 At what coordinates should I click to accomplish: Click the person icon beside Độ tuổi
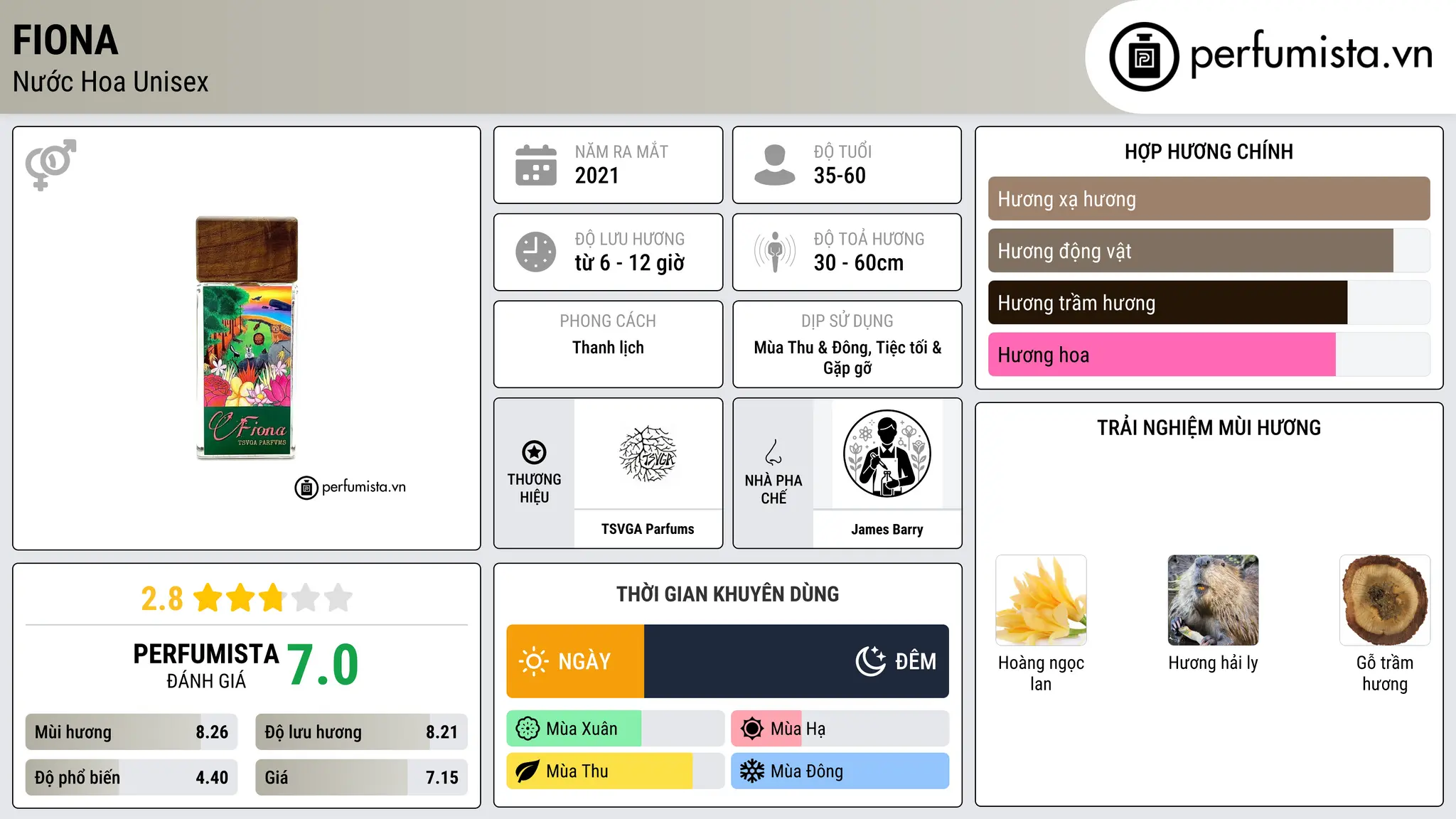(x=774, y=165)
